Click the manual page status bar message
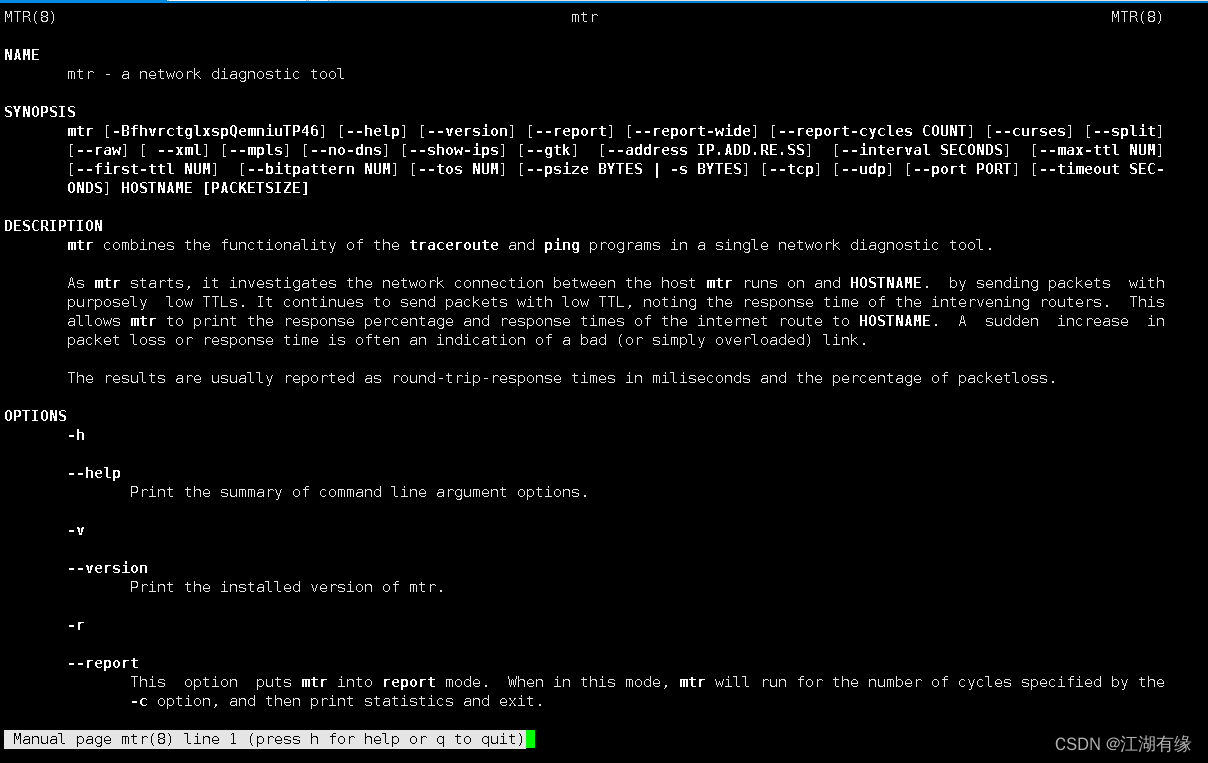1208x763 pixels. coord(265,738)
